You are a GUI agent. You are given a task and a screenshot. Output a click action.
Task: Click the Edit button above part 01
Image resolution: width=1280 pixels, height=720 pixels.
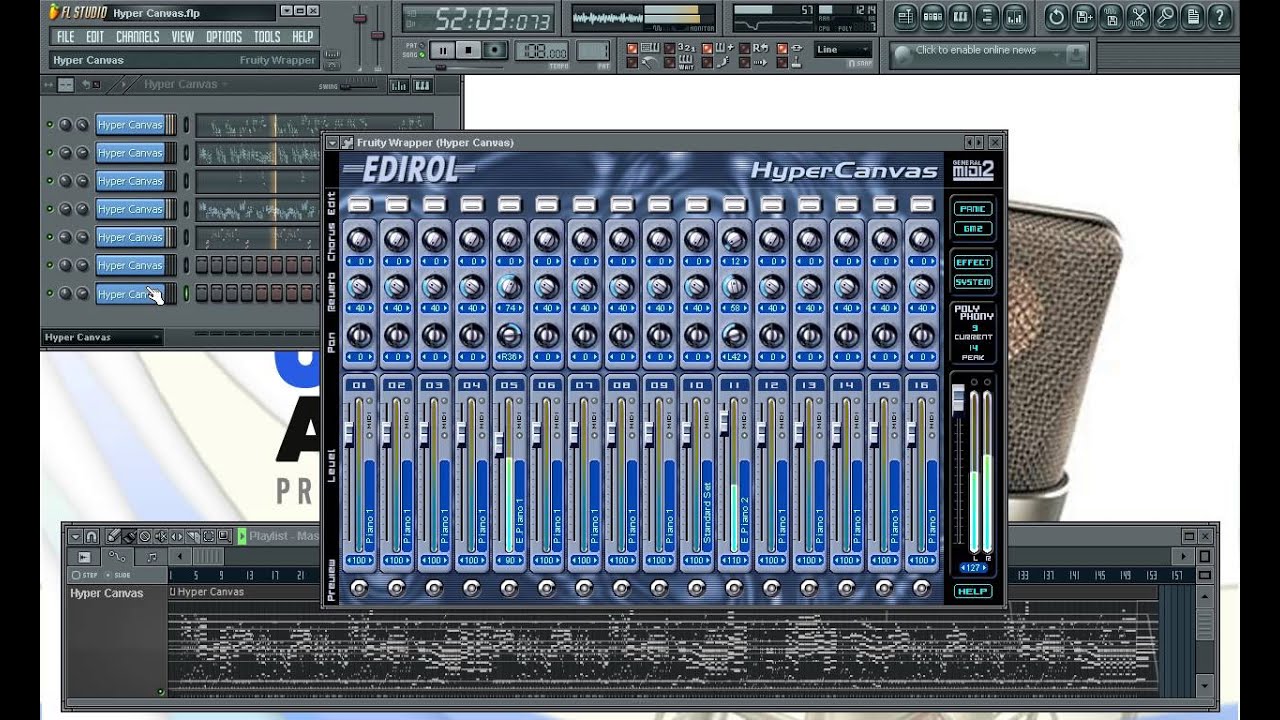point(360,204)
